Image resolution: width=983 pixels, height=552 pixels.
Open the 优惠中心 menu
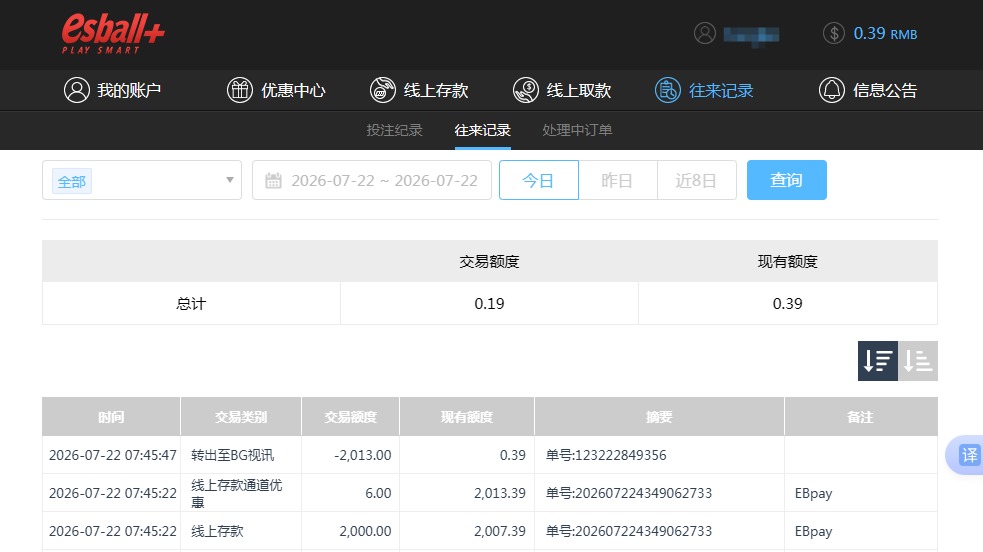click(x=276, y=90)
